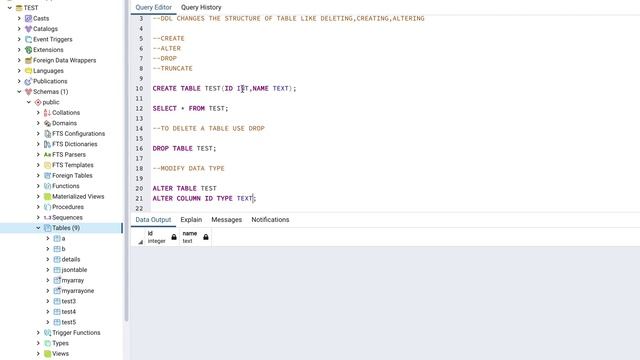Image resolution: width=640 pixels, height=360 pixels.
Task: Click the Publications icon
Action: pyautogui.click(x=28, y=81)
